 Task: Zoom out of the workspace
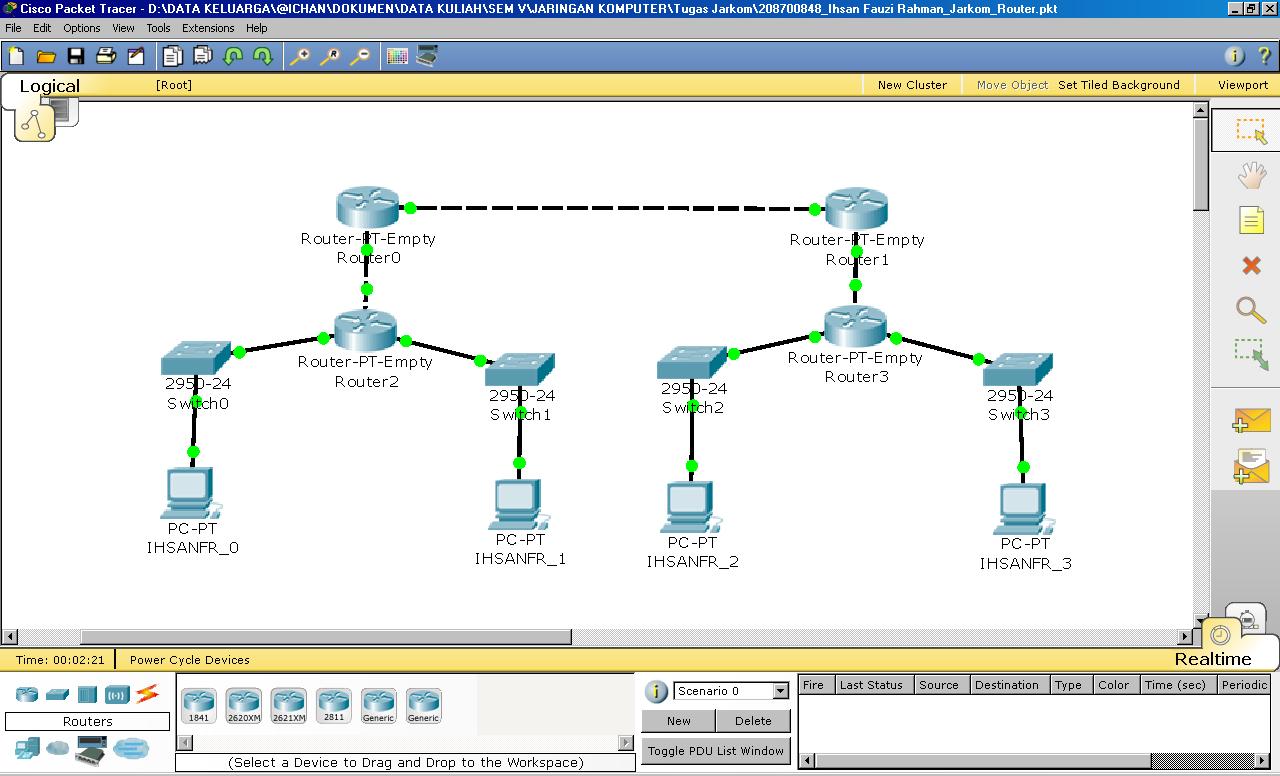click(x=360, y=56)
